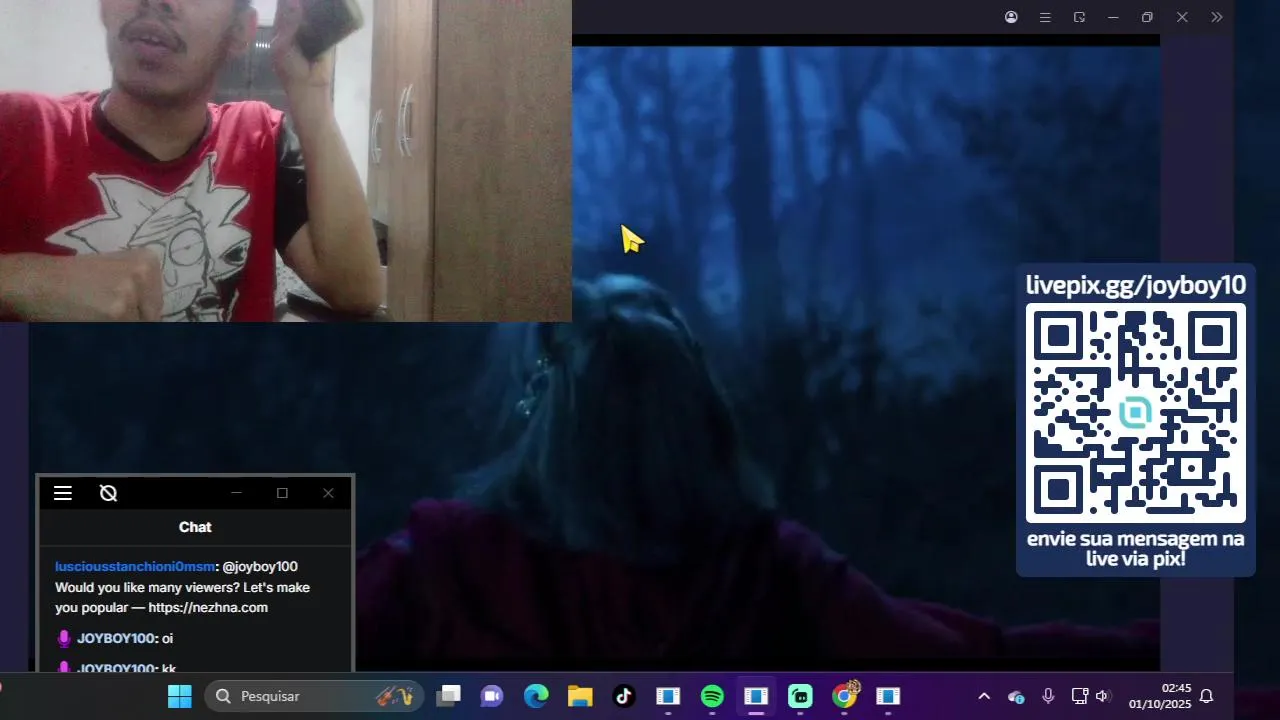The height and width of the screenshot is (720, 1280).
Task: Open the clock and date 02:45 01/10/2025
Action: [1160, 696]
